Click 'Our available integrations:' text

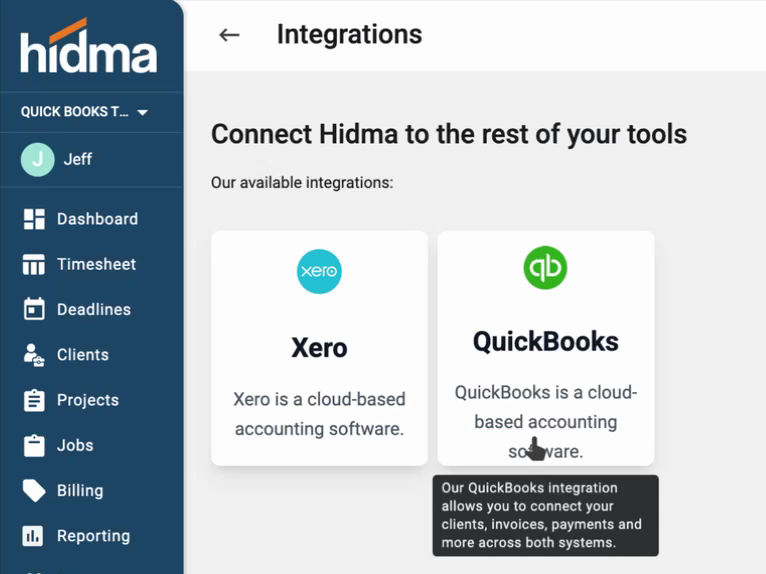pos(302,183)
